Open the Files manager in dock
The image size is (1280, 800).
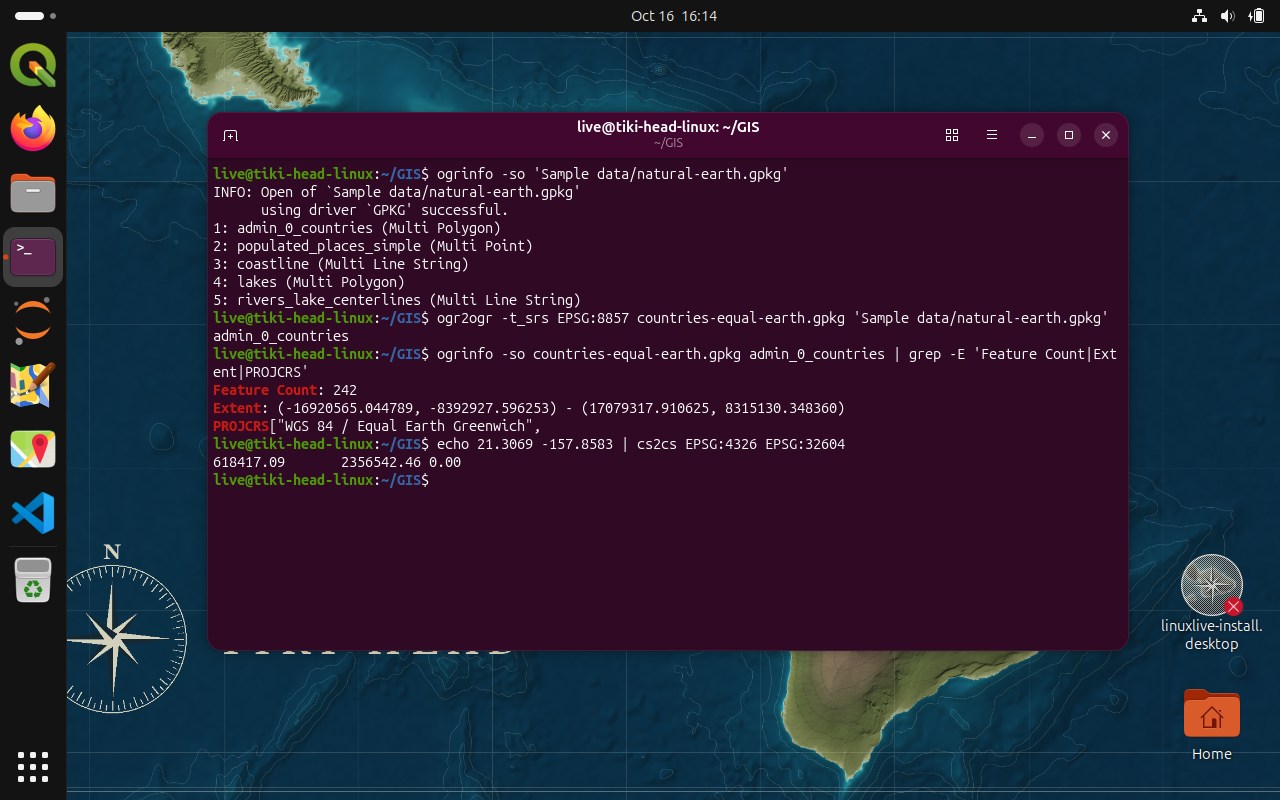[33, 193]
